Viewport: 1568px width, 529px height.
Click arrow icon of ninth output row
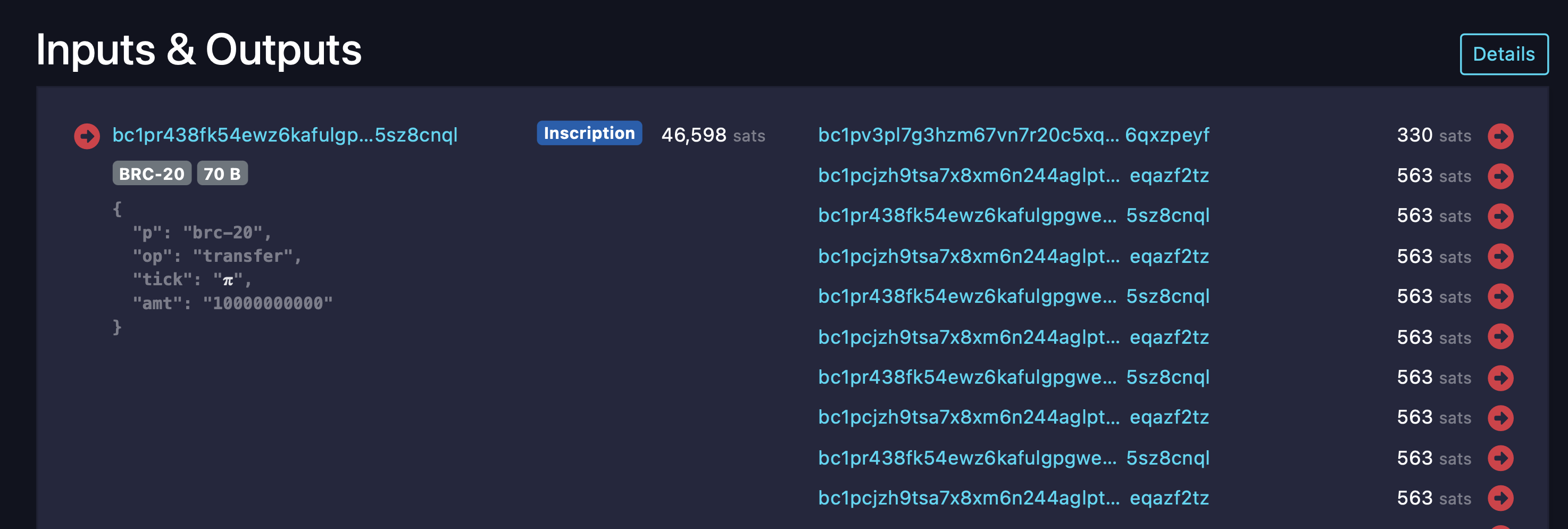[x=1500, y=458]
